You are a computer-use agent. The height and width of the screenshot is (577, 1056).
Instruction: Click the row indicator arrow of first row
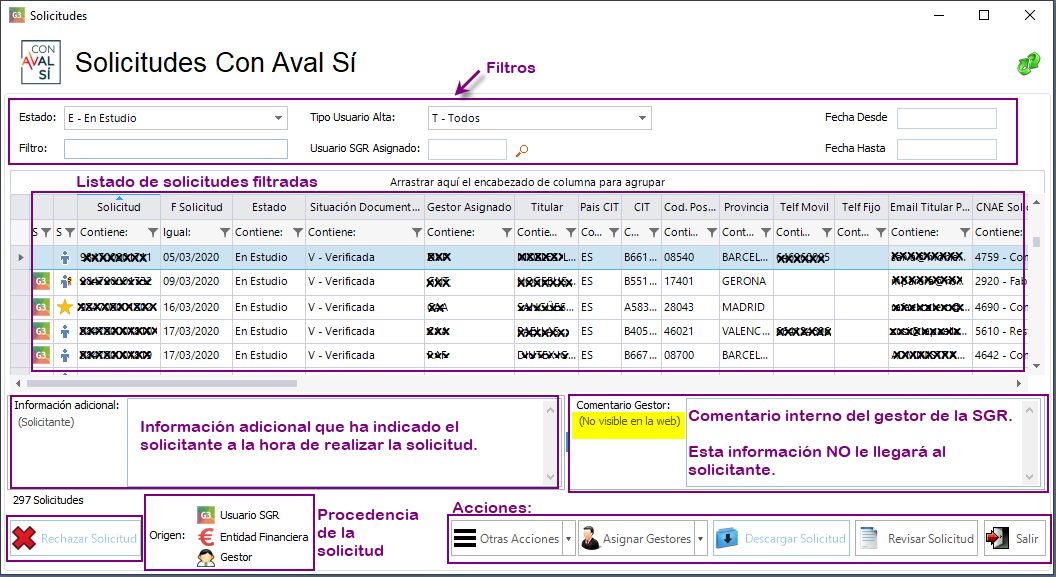tap(21, 257)
